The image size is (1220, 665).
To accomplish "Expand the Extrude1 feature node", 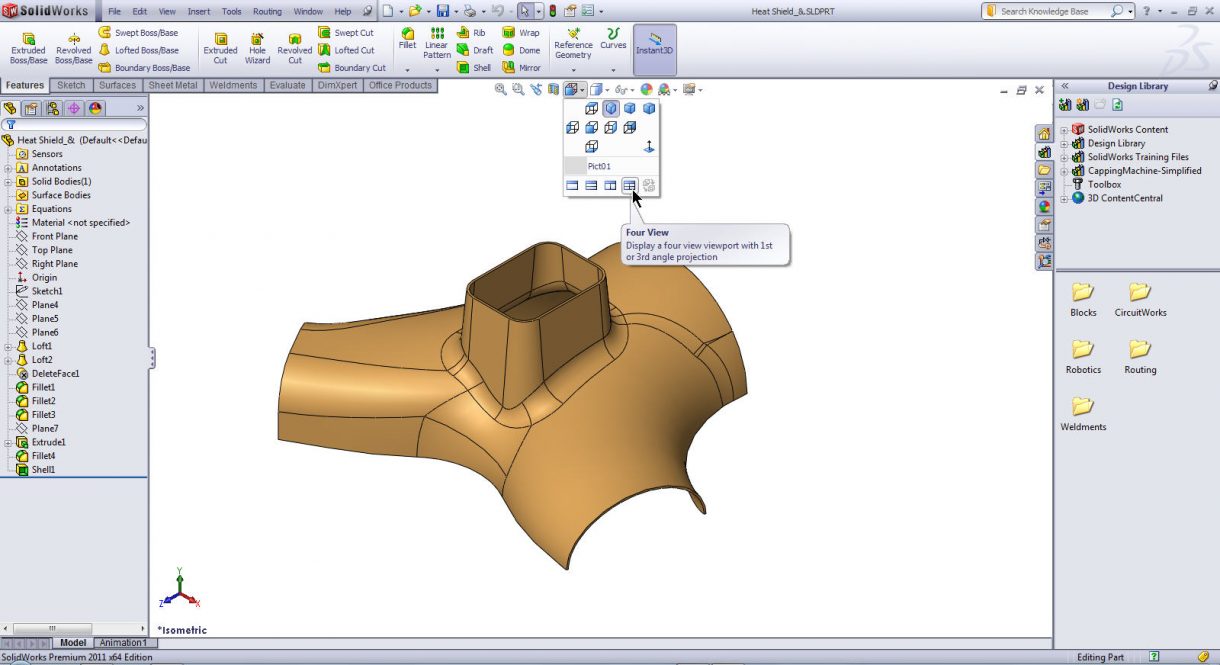I will 8,442.
